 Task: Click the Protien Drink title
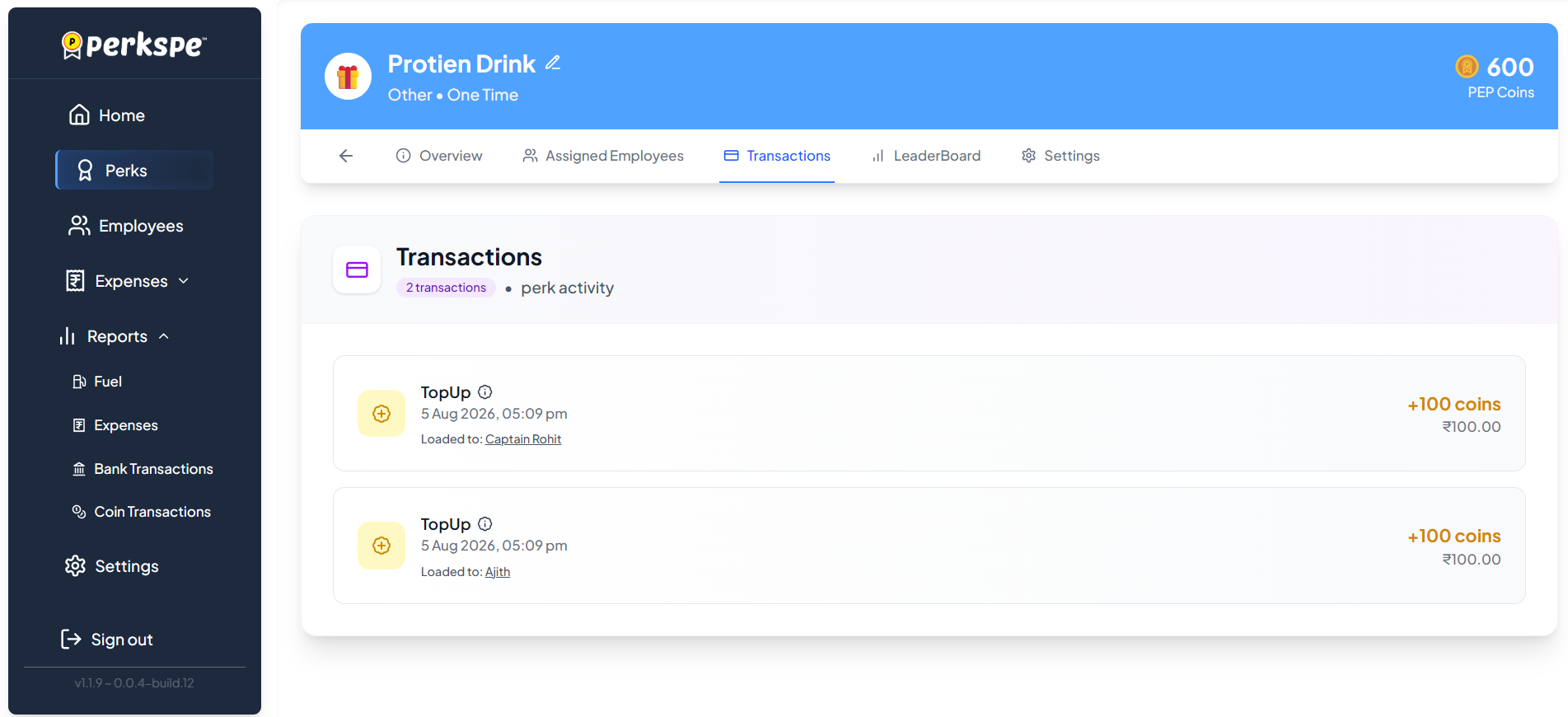[x=461, y=63]
